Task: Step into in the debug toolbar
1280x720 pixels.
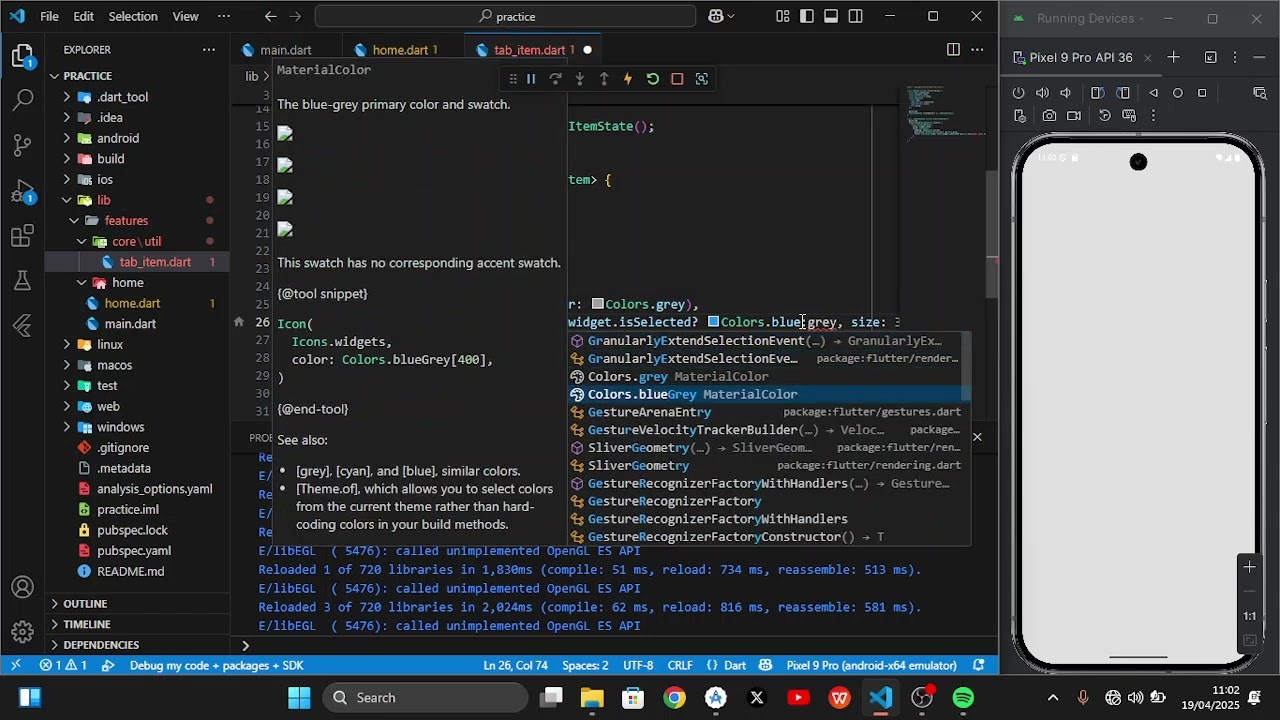Action: (580, 79)
